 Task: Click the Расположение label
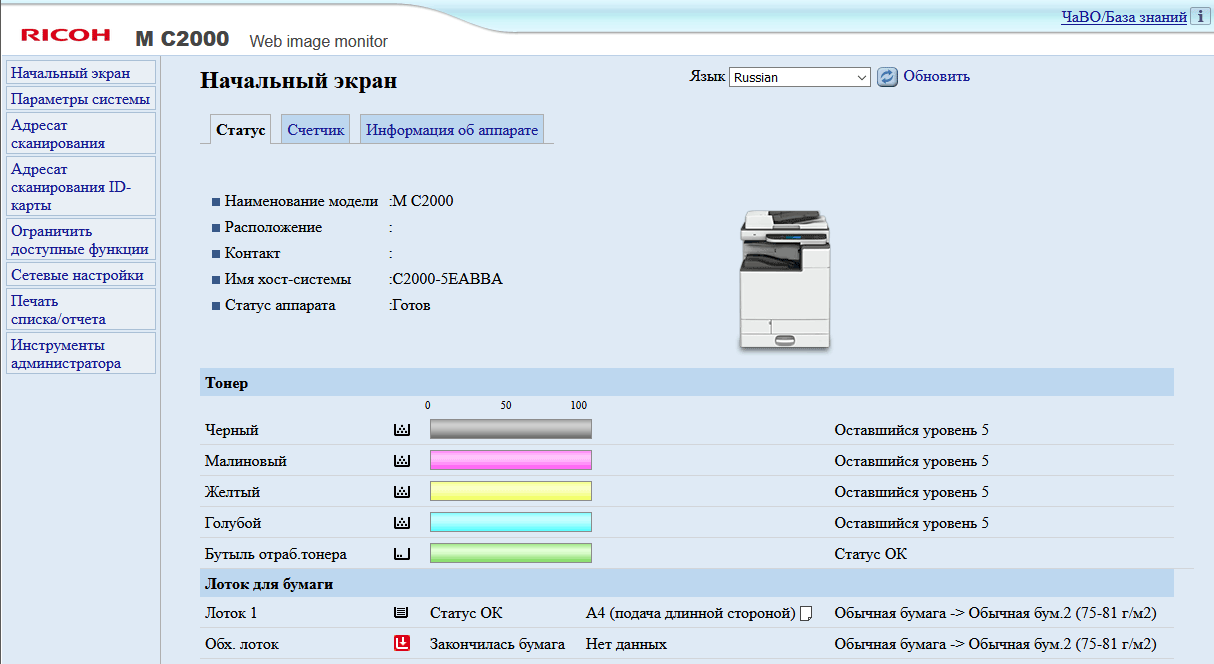click(x=273, y=227)
